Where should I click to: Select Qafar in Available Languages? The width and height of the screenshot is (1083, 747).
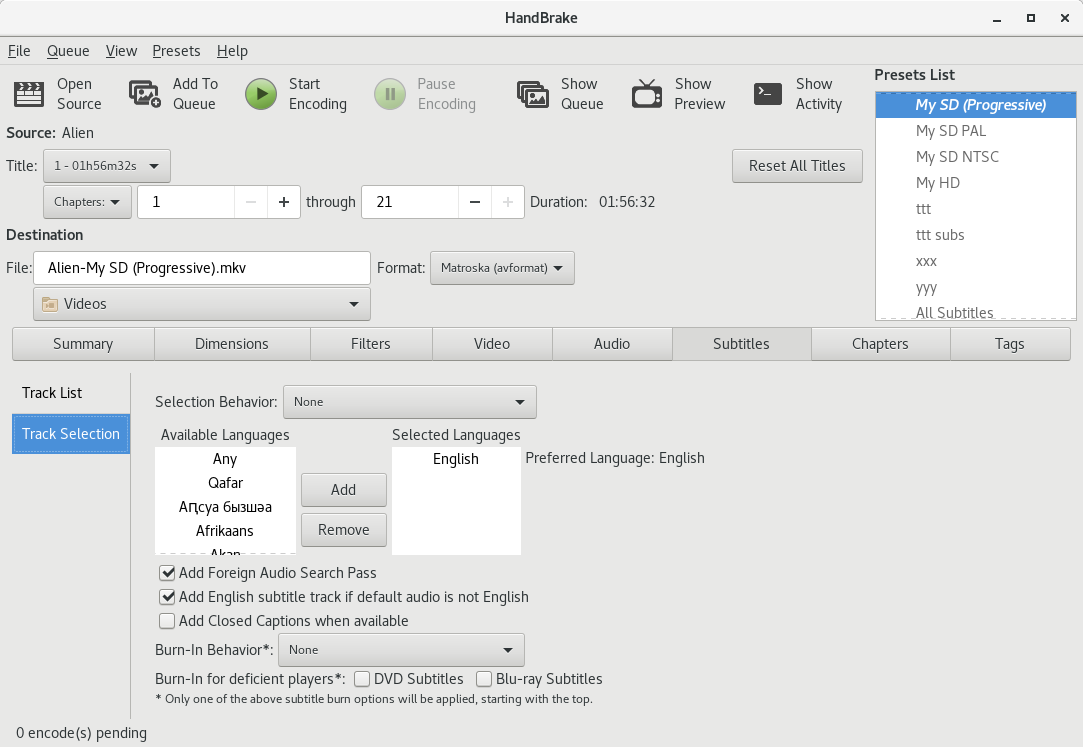(x=225, y=483)
